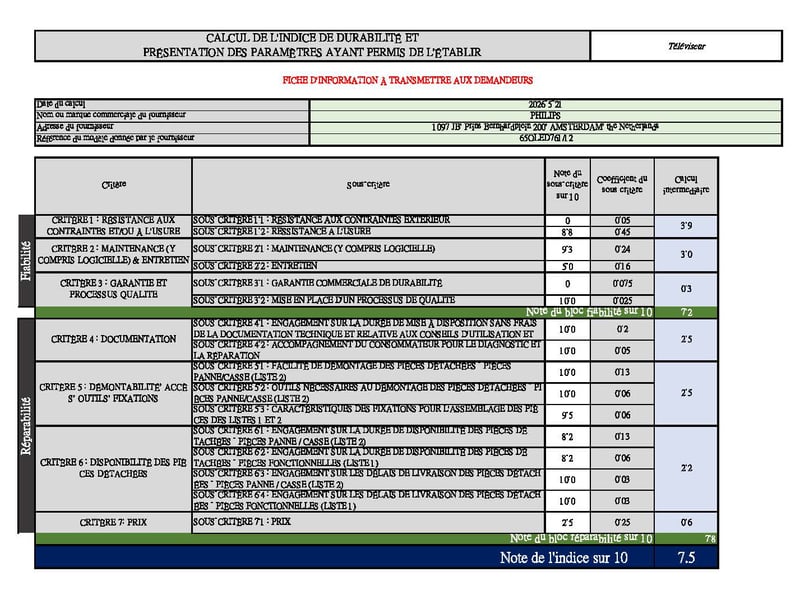
Task: Select score 8.8 for sous-critère 1.2
Action: point(567,233)
